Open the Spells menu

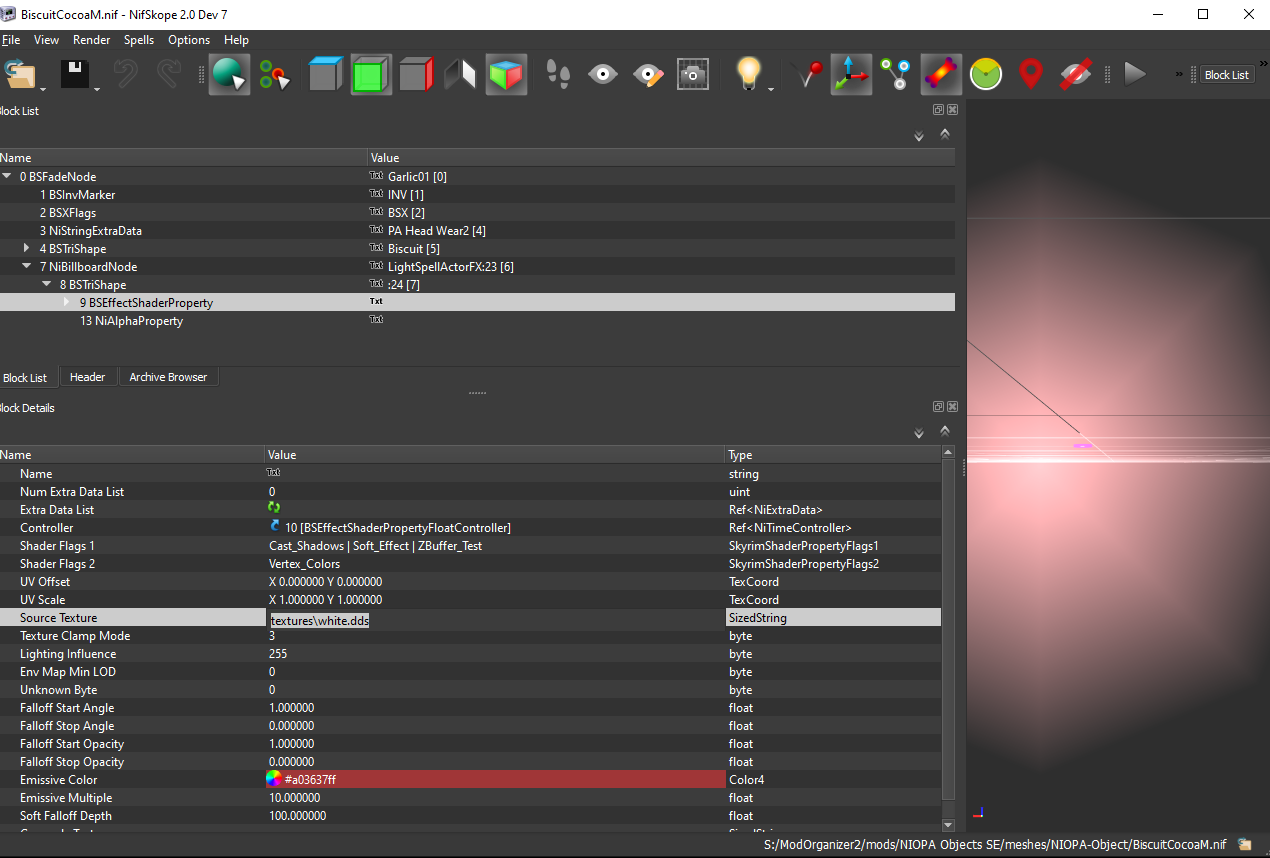(x=139, y=40)
